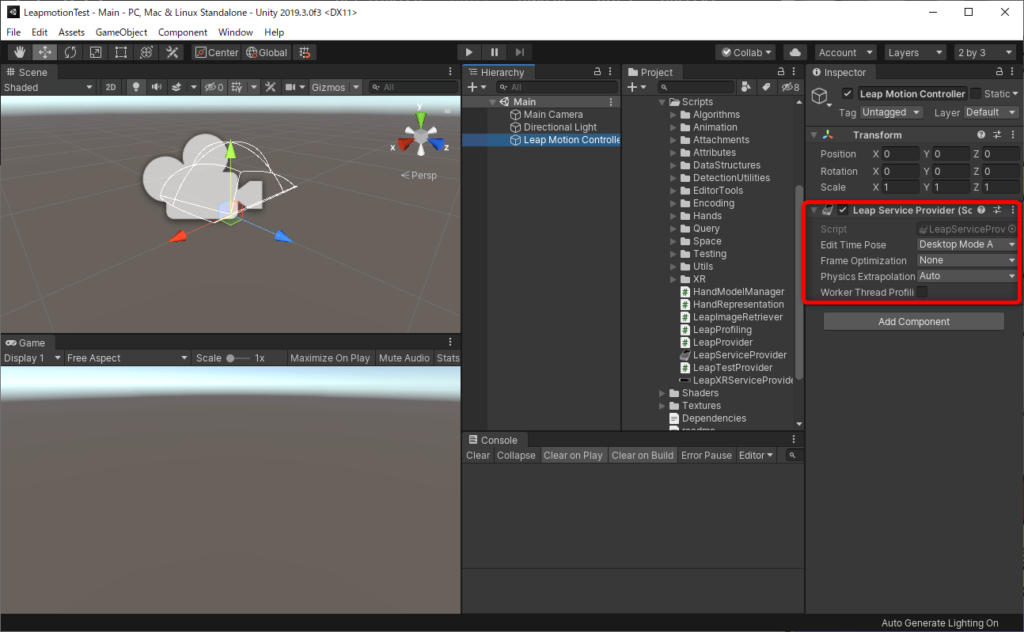1024x632 pixels.
Task: Collapse the Main scene in Hierarchy
Action: 493,102
